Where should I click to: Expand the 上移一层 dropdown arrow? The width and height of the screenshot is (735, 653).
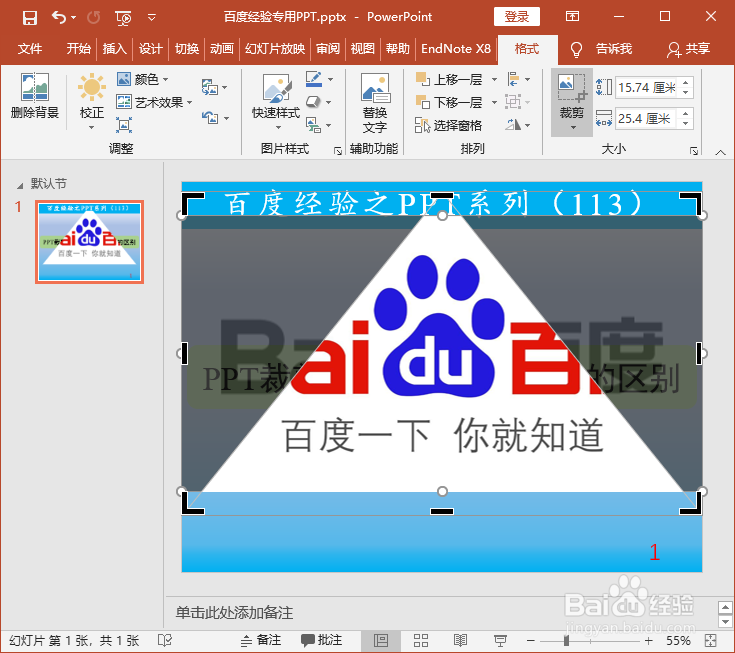click(x=494, y=80)
